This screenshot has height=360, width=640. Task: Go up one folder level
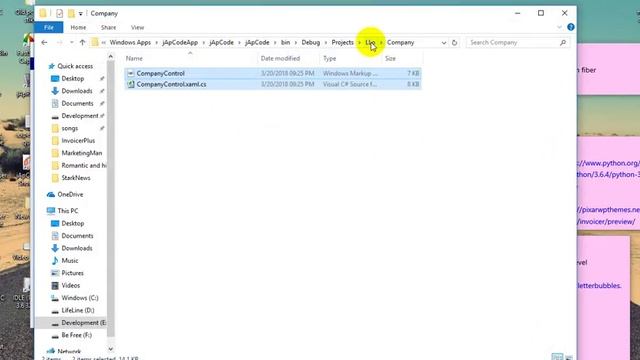pyautogui.click(x=82, y=42)
